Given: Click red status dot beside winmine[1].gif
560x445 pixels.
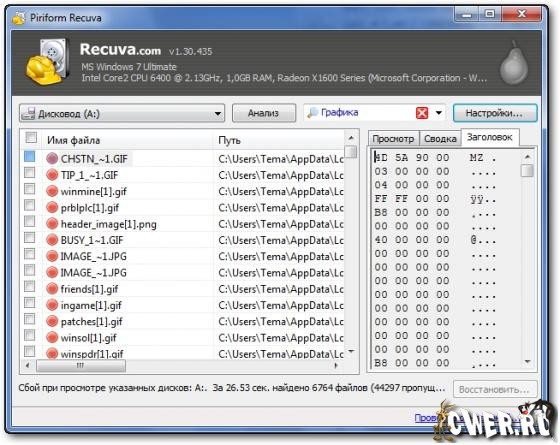Looking at the screenshot, I should (x=52, y=191).
